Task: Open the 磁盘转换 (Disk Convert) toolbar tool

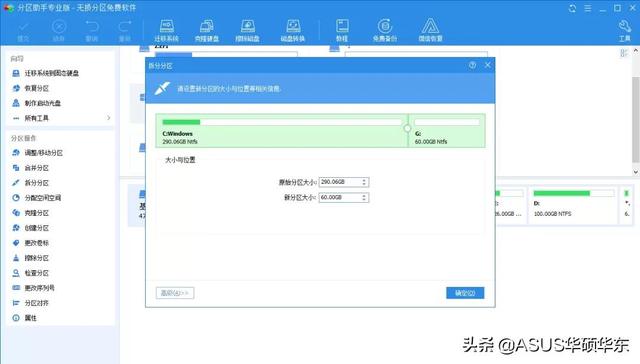Action: point(293,31)
